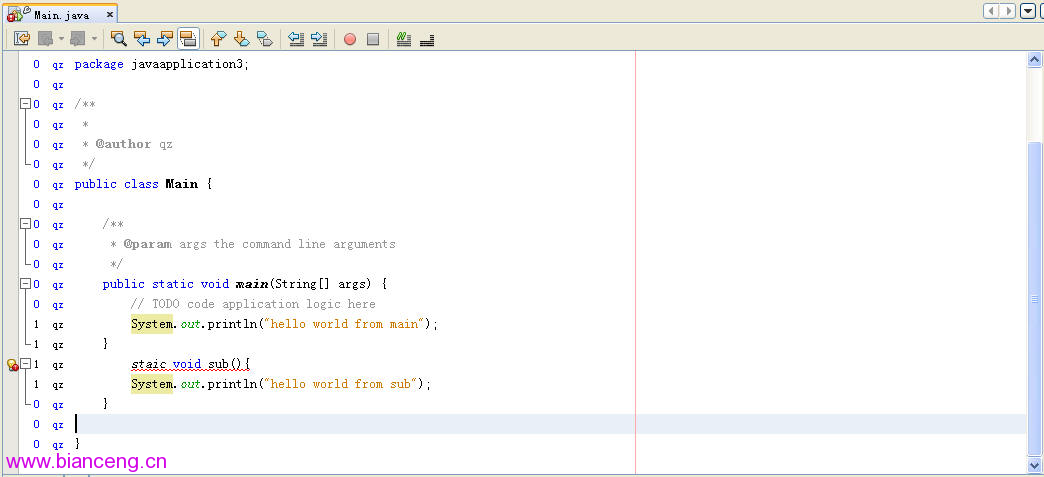This screenshot has height=477, width=1044.
Task: Click the '@author qz' text
Action: [134, 145]
